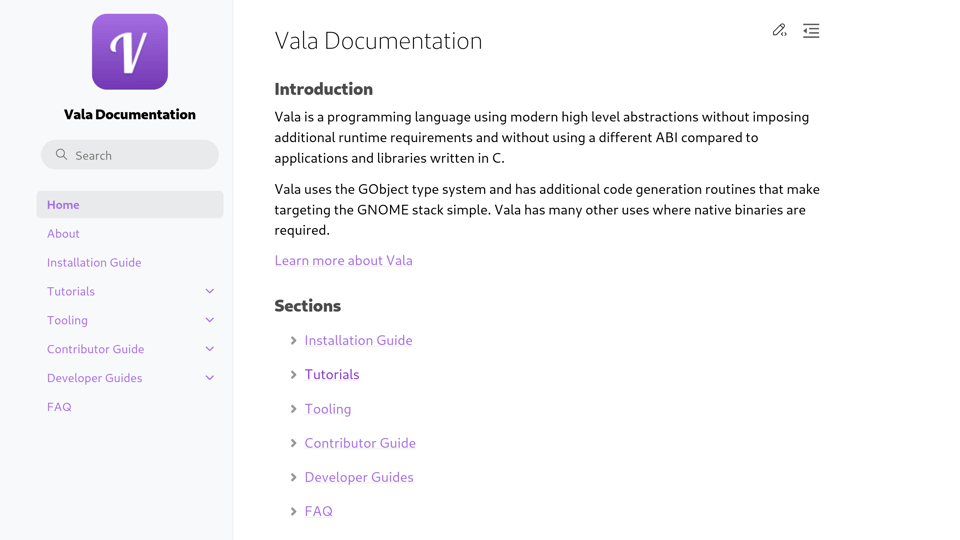Expand the Contributor Guide sidebar chevron
Screen dimensions: 960x540
click(210, 349)
